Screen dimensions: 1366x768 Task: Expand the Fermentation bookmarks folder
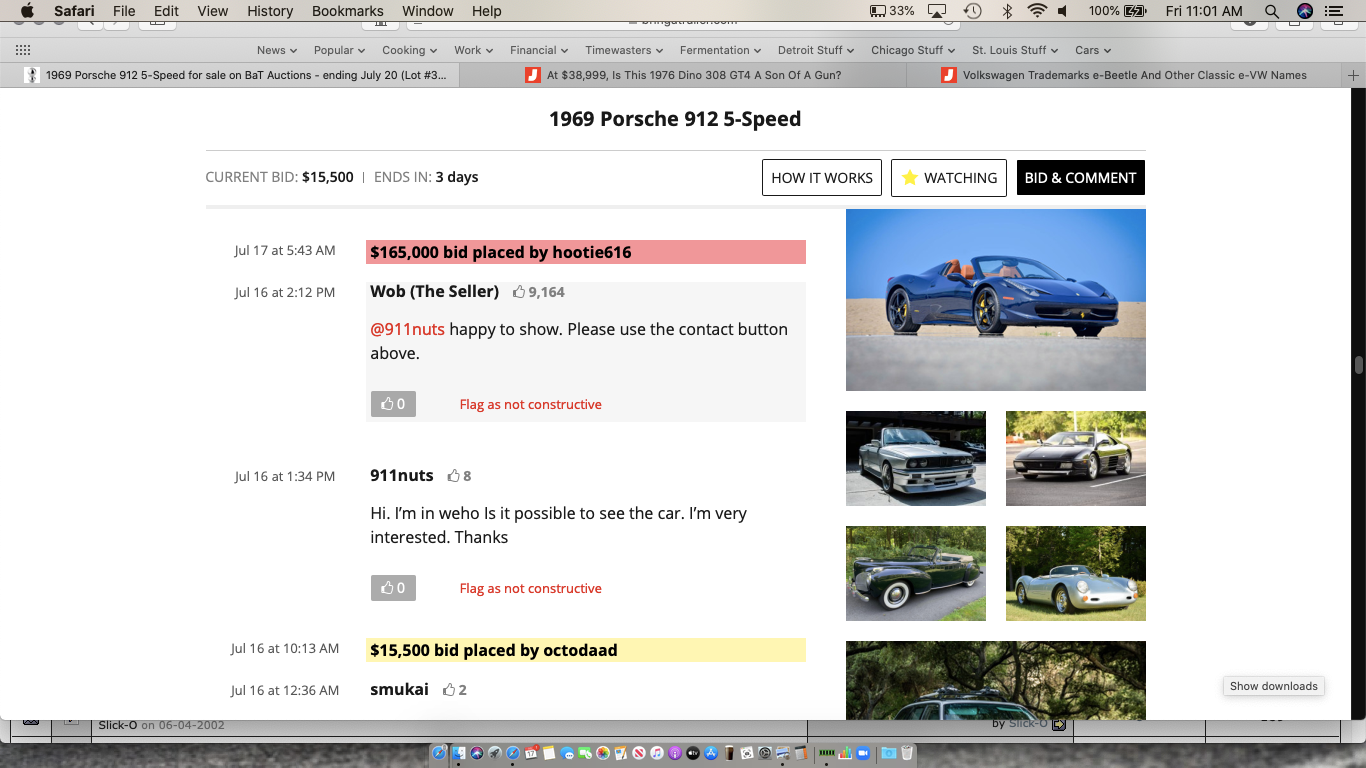point(720,50)
